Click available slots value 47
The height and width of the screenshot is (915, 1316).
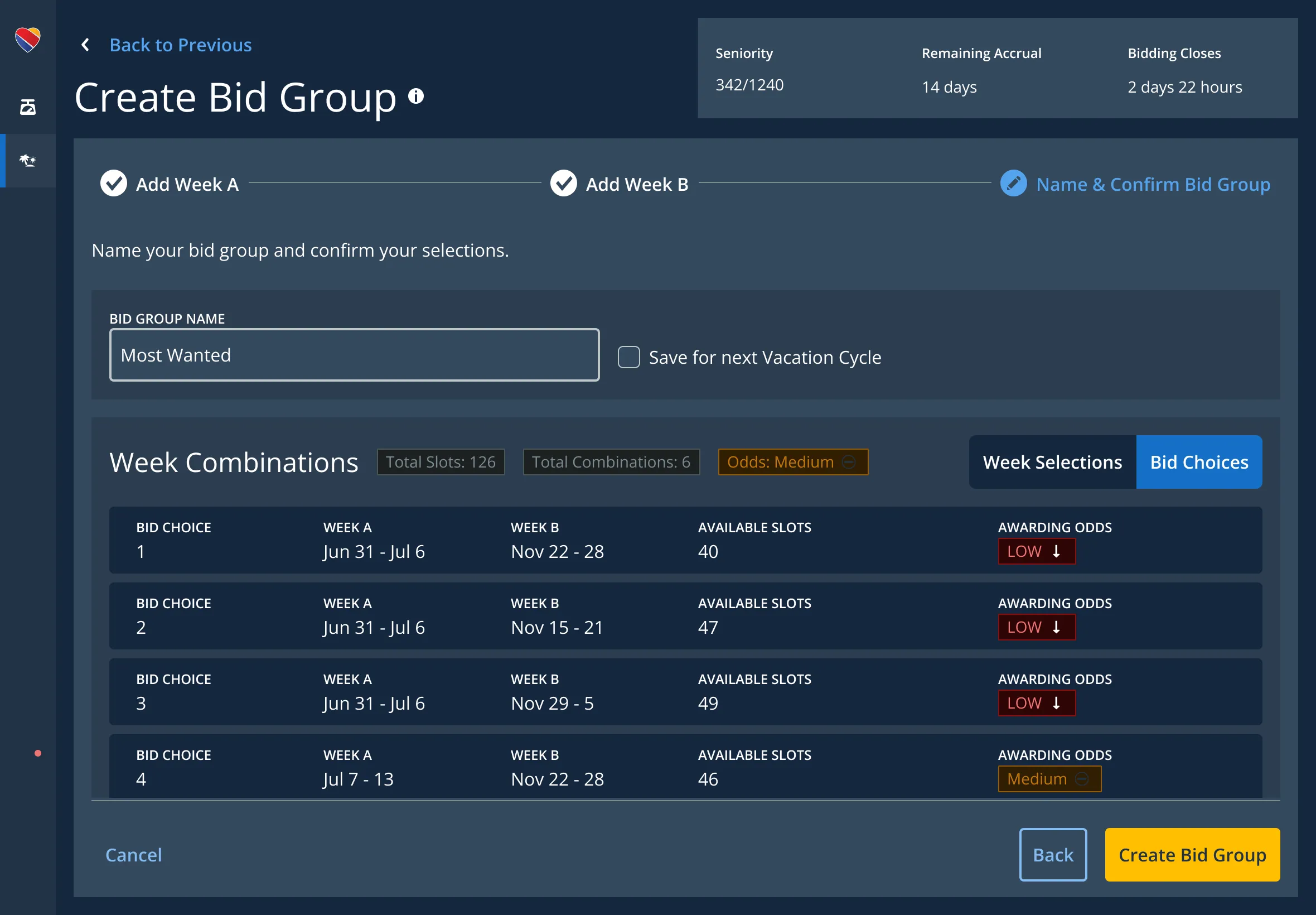click(708, 627)
